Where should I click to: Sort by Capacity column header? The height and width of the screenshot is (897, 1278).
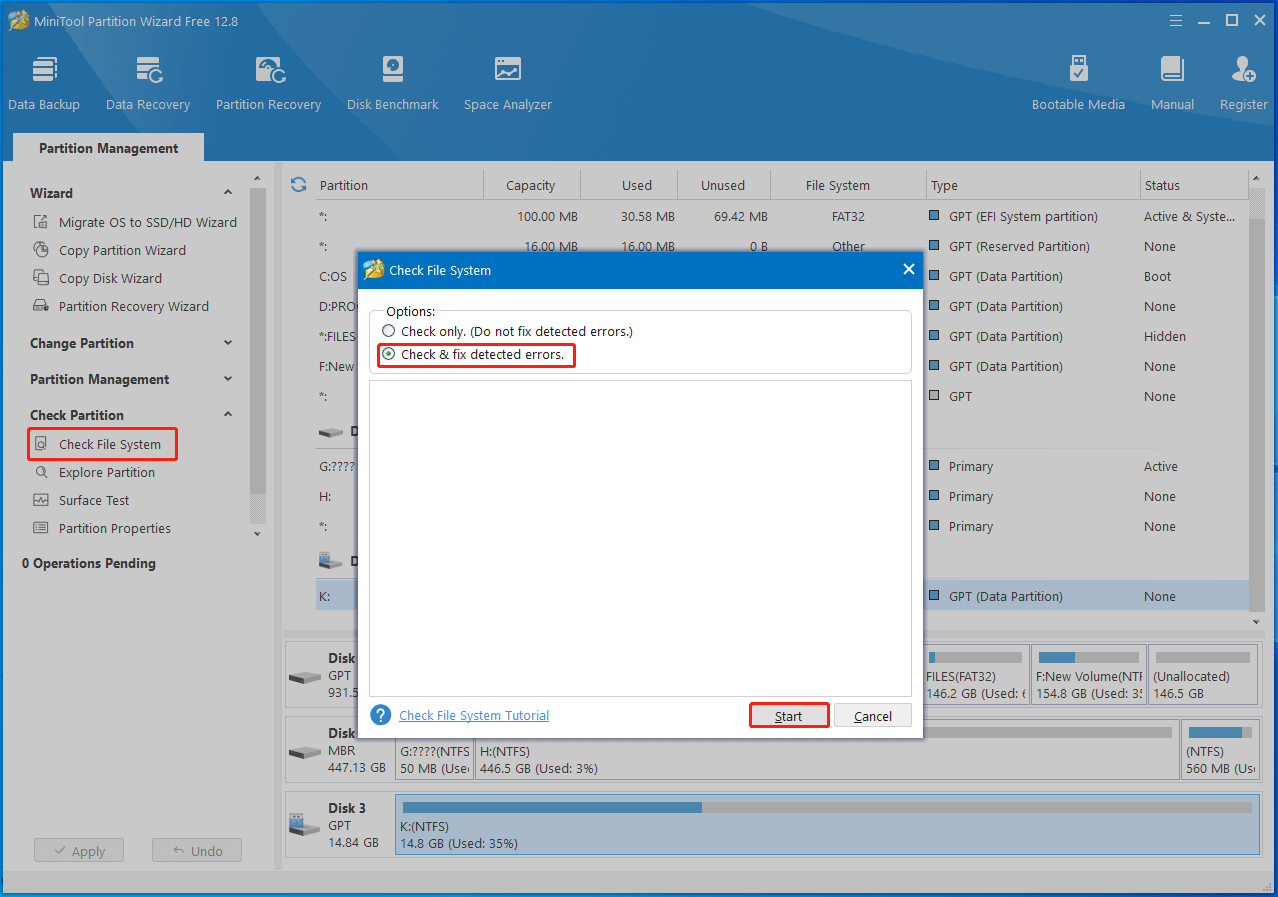pos(531,185)
